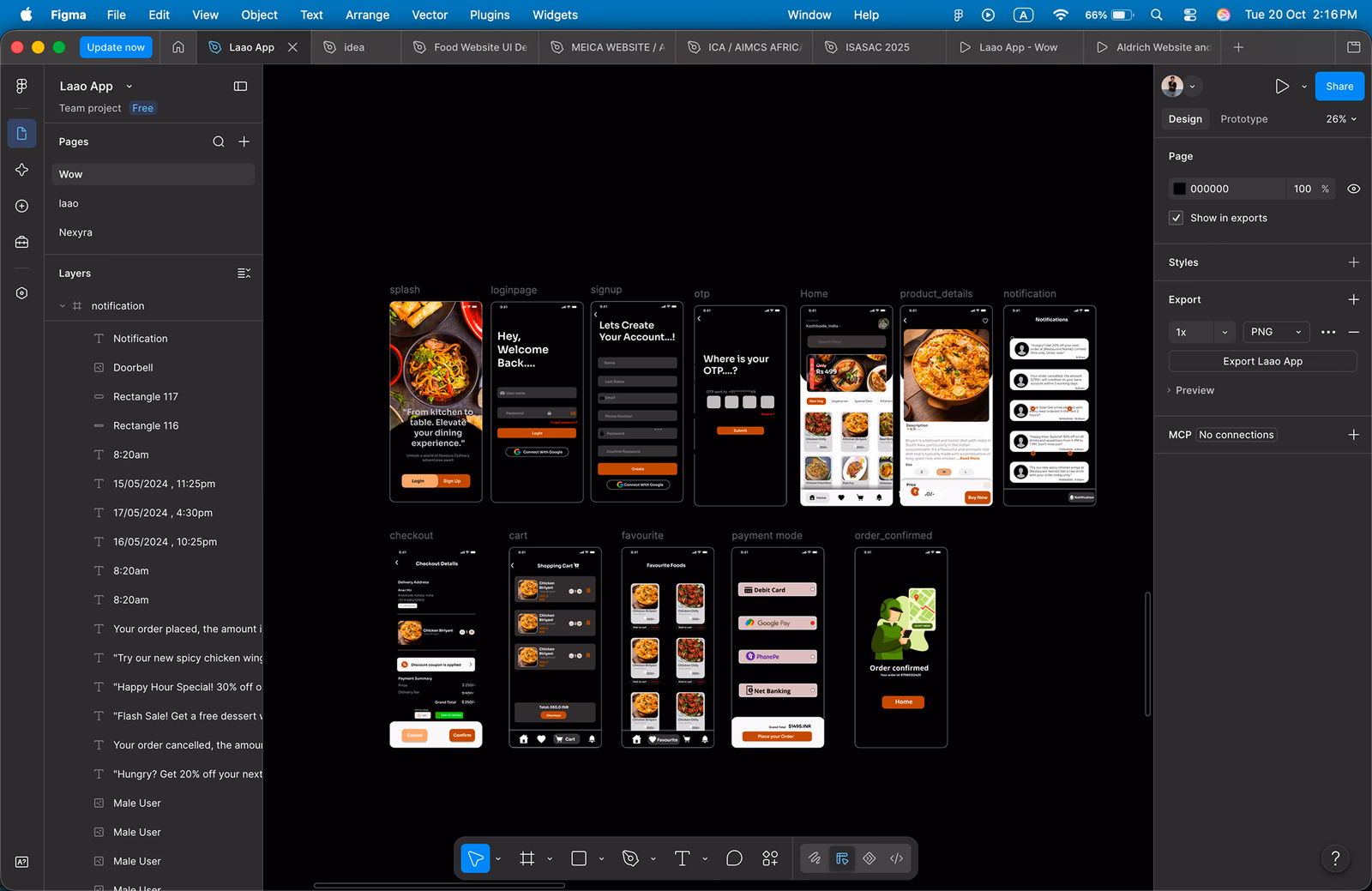Toggle Draw mode in bottom toolbar
Image resolution: width=1372 pixels, height=891 pixels.
(x=815, y=858)
